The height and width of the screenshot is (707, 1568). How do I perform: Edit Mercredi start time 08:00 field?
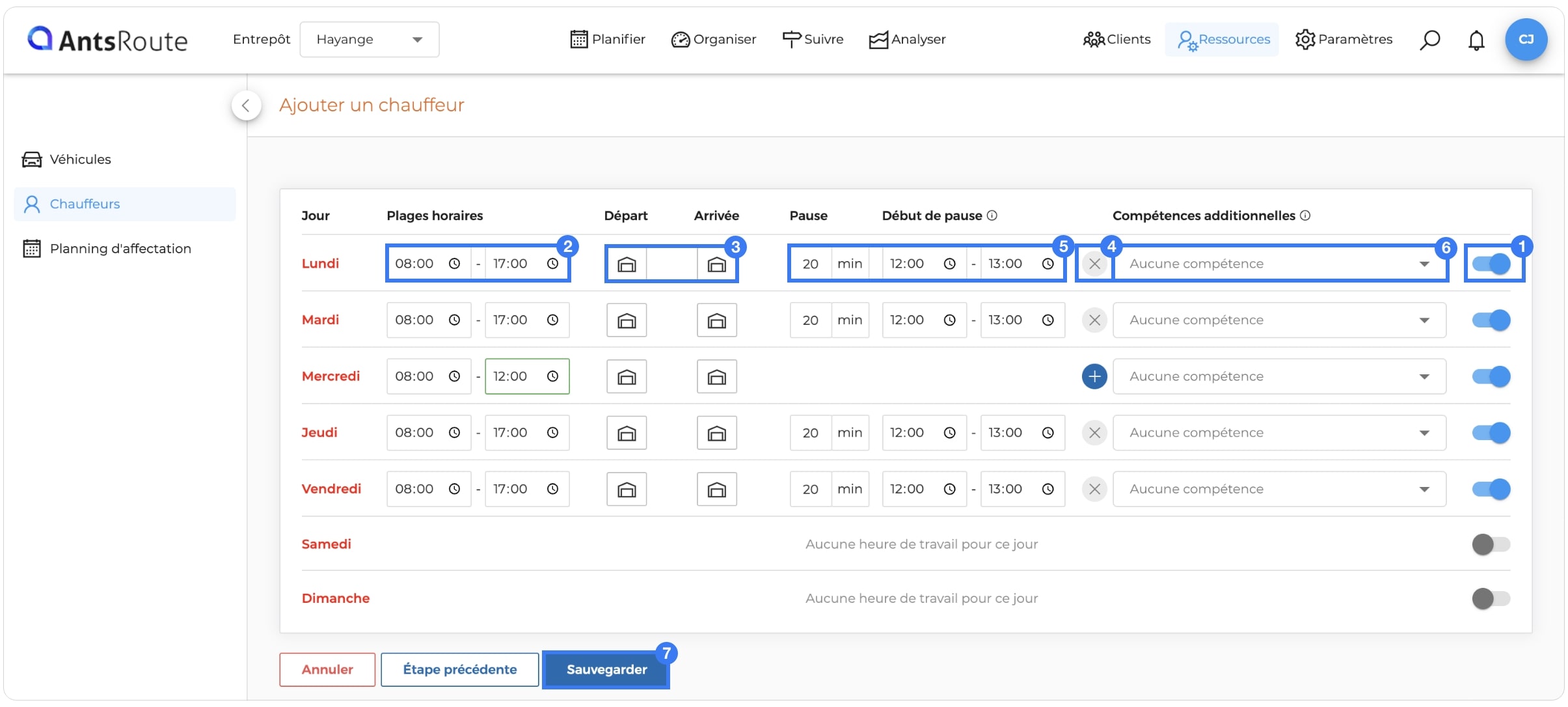(x=429, y=376)
